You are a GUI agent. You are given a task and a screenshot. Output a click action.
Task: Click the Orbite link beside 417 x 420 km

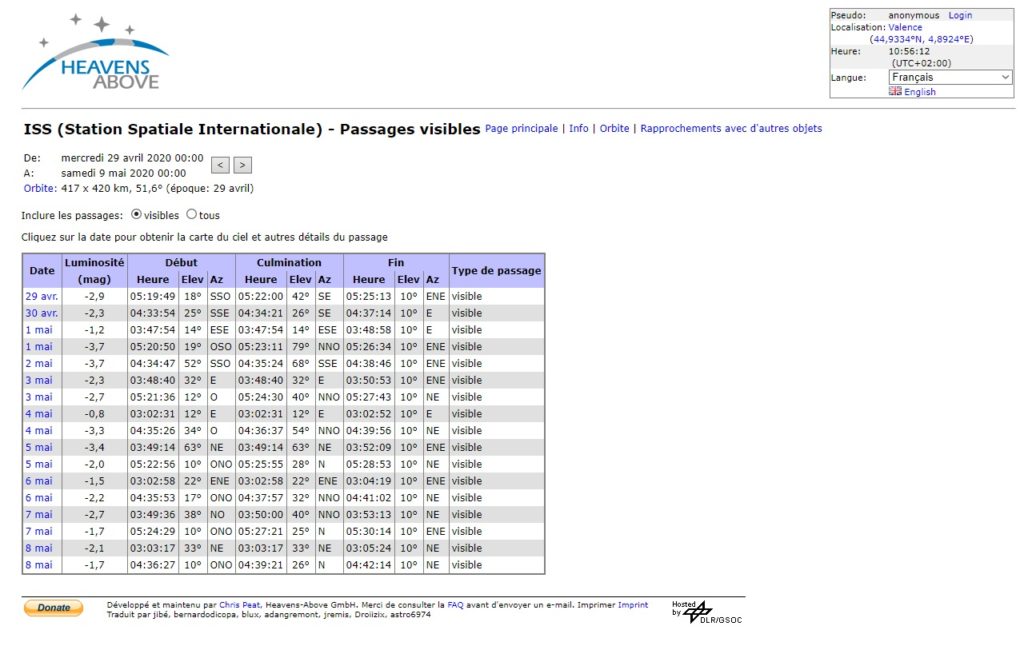pyautogui.click(x=39, y=188)
